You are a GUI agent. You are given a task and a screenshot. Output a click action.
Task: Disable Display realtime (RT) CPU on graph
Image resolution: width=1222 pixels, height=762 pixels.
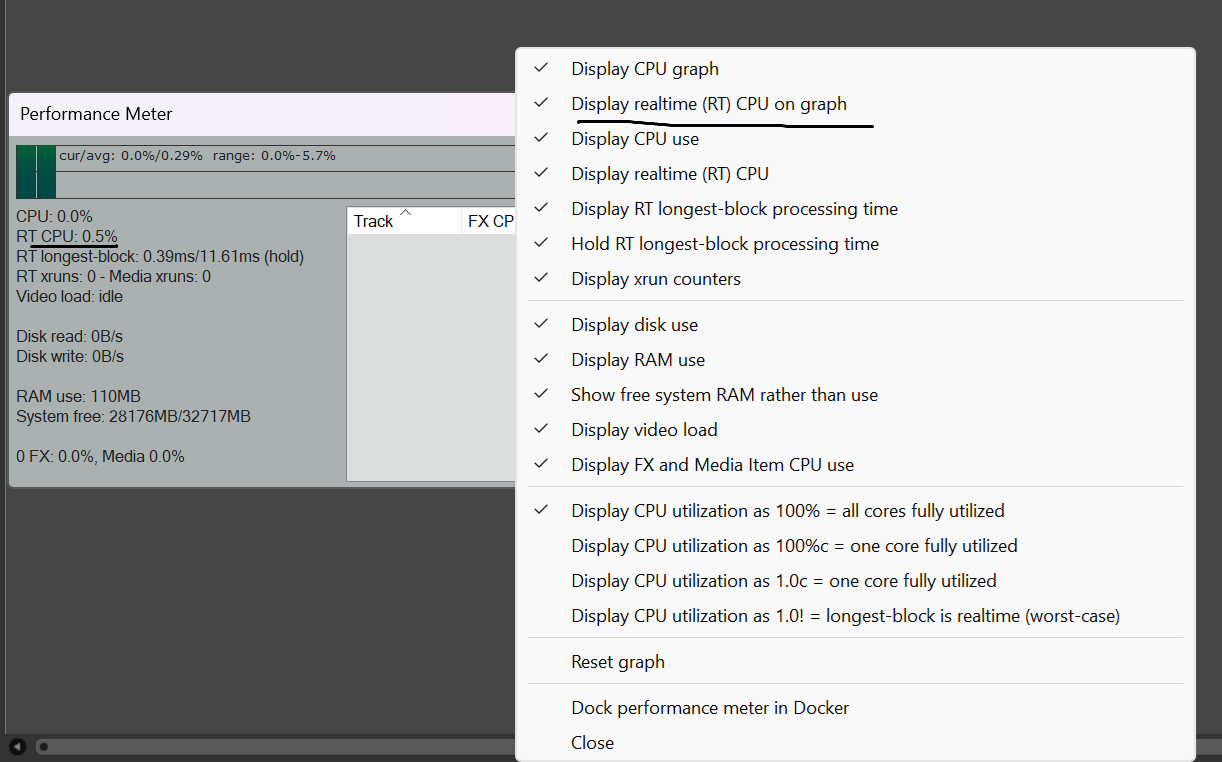[x=708, y=104]
